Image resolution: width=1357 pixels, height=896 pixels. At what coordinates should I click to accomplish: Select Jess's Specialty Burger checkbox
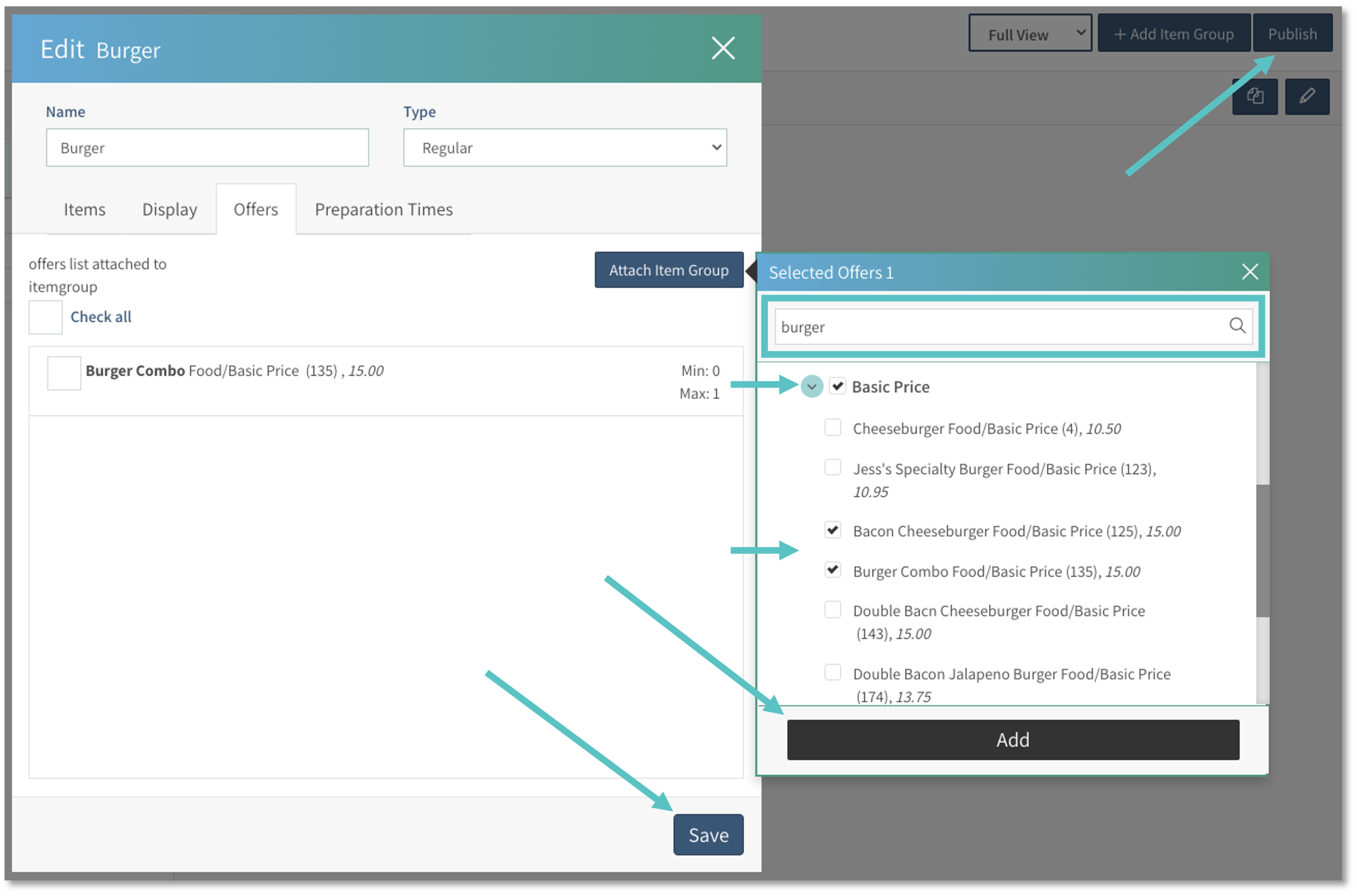point(833,467)
